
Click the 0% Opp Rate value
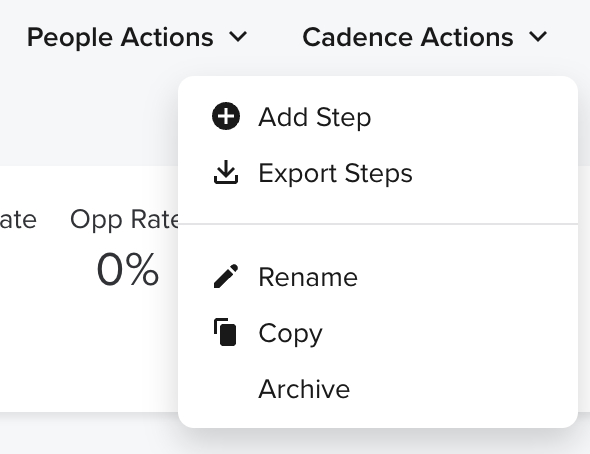tap(128, 269)
